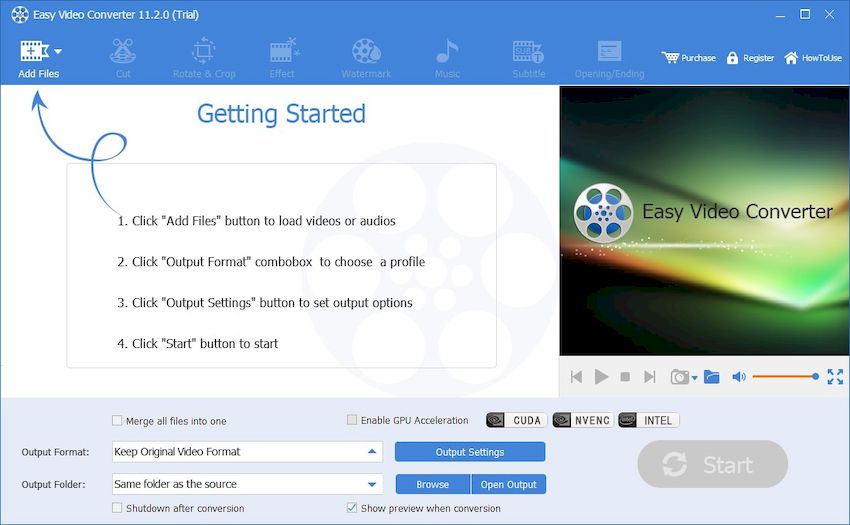
Task: Enable Shutdown after conversion
Action: click(117, 508)
